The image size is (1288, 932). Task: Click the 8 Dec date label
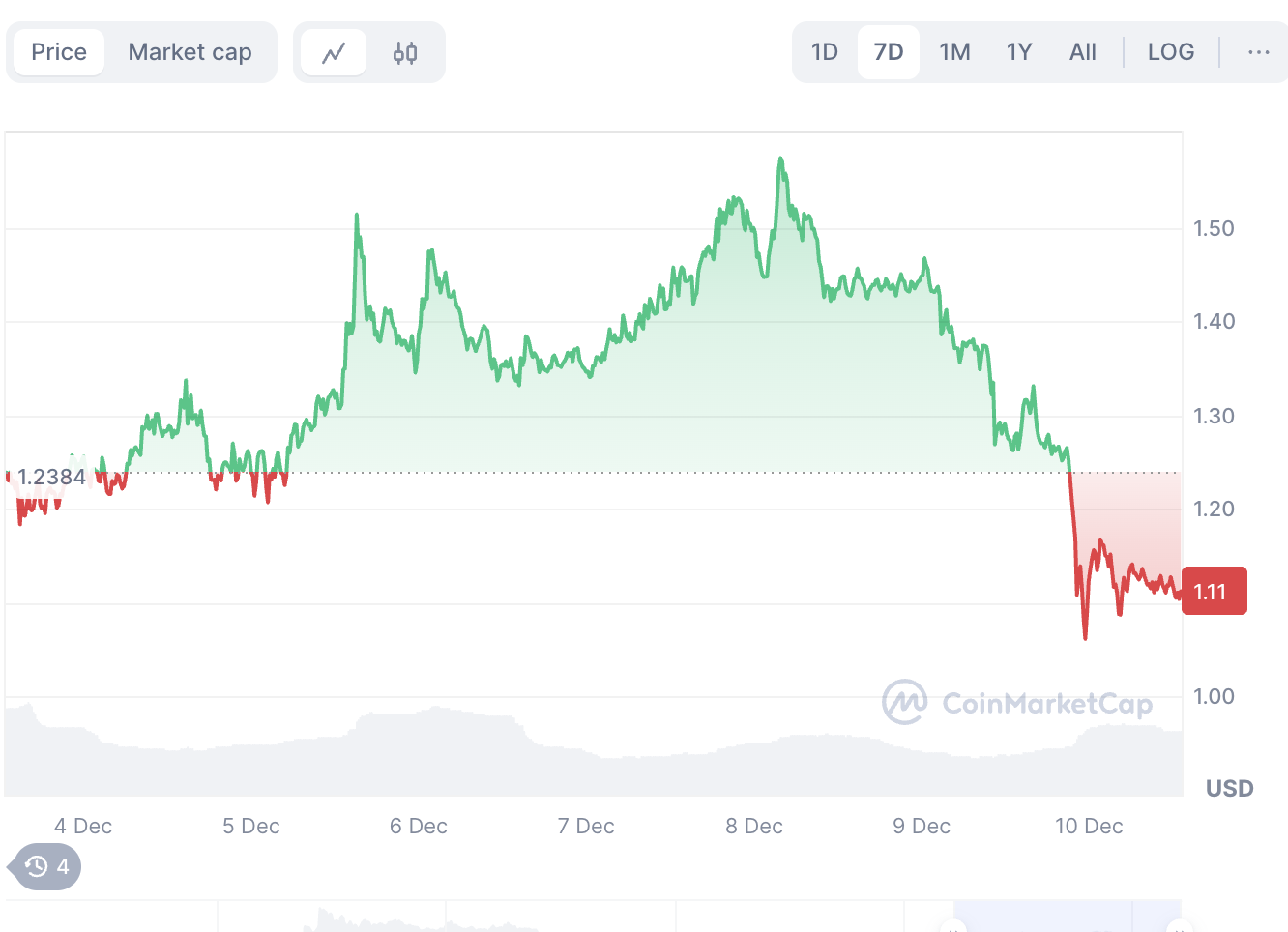753,826
